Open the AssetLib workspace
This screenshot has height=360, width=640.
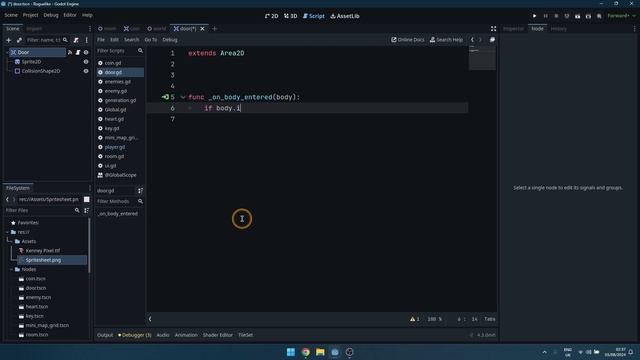[x=345, y=16]
